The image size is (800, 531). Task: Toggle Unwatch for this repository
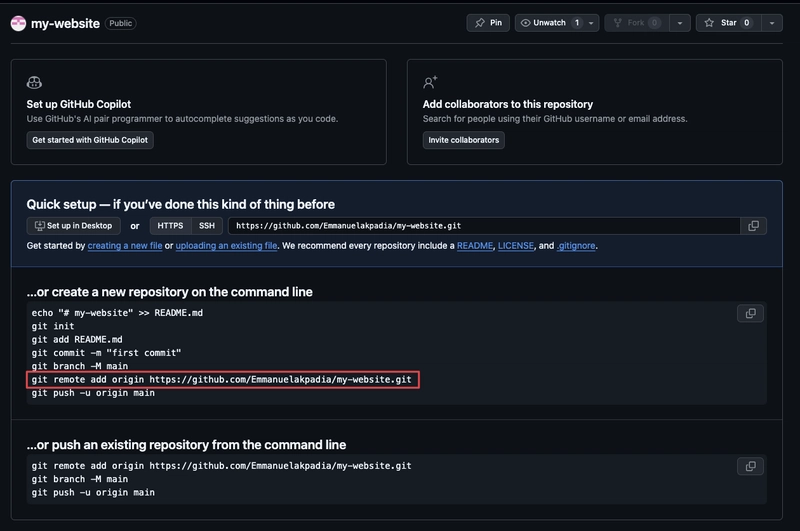coord(549,23)
